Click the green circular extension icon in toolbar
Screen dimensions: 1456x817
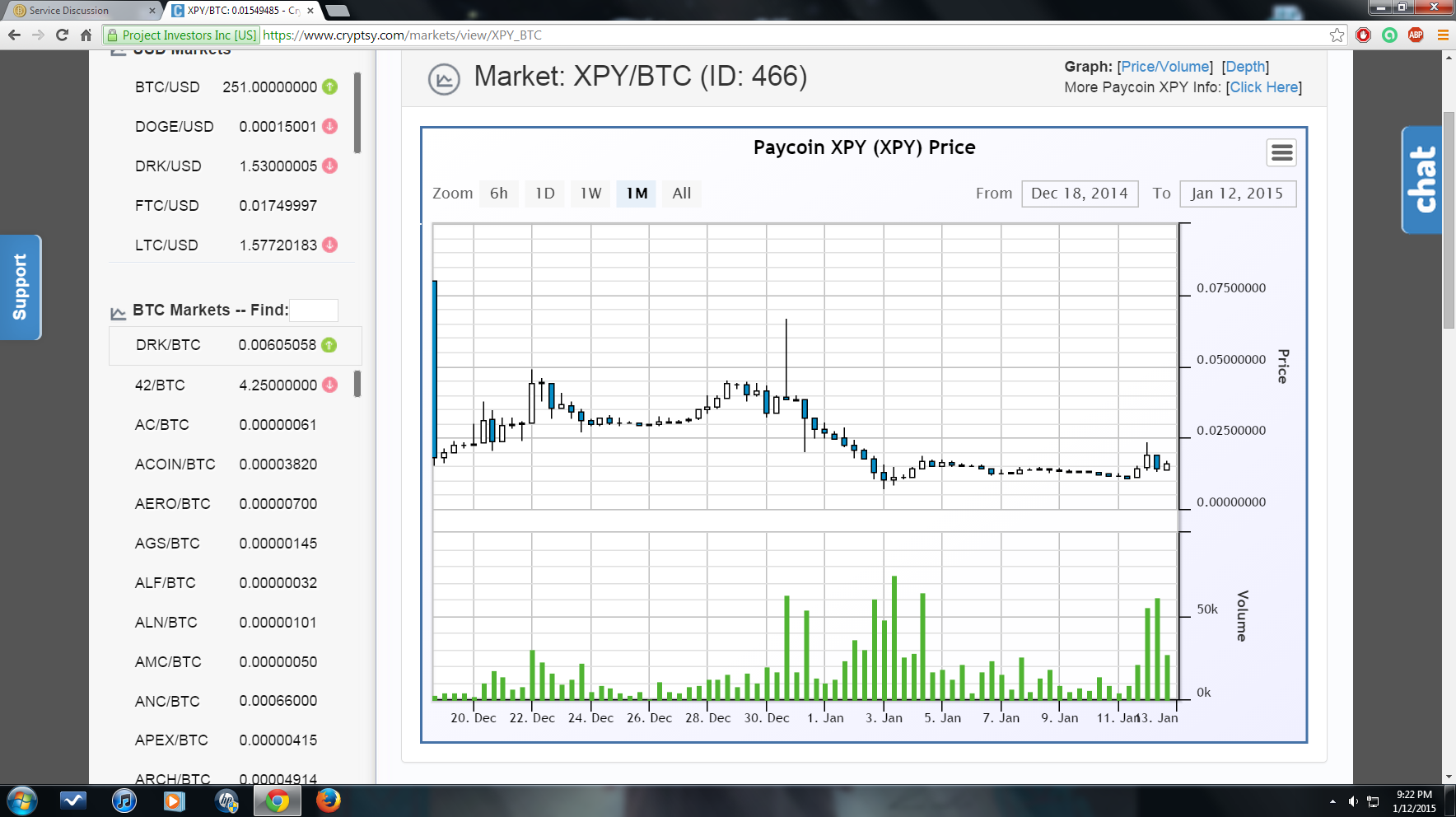(1389, 35)
